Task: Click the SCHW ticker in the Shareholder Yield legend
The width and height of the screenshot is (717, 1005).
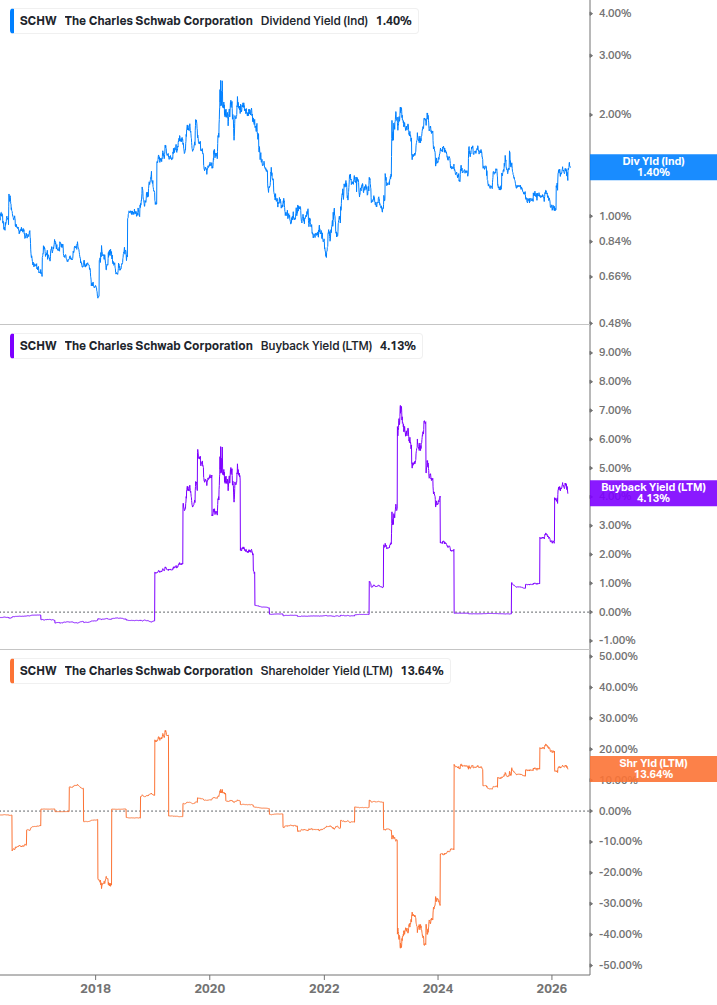Action: [38, 671]
